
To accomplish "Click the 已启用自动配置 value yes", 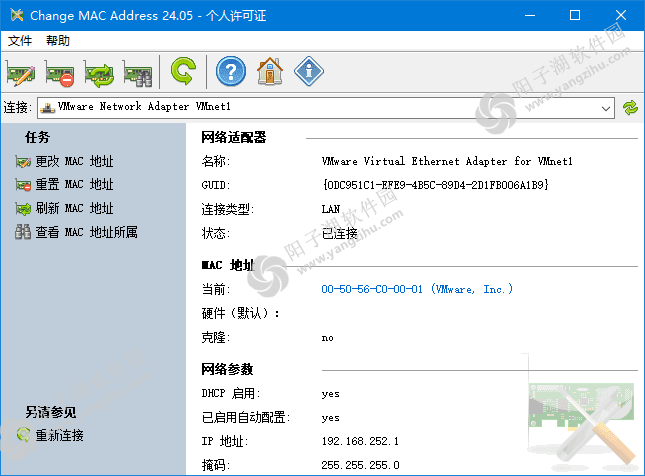I will [x=330, y=418].
